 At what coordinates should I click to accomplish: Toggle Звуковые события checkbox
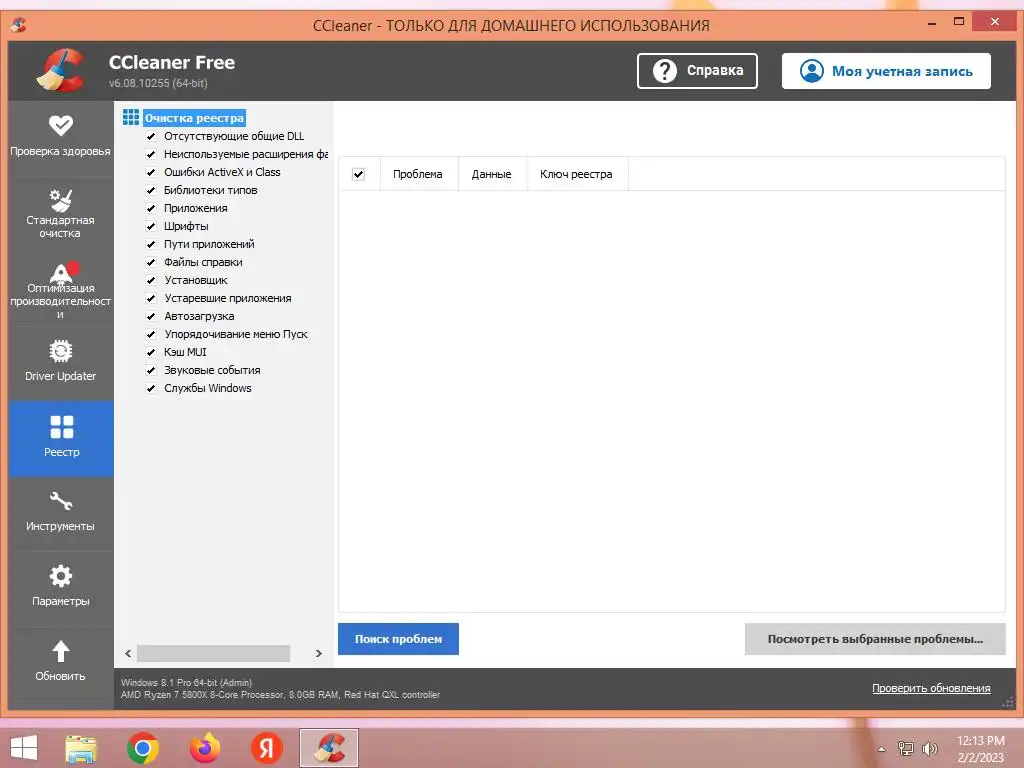click(151, 370)
